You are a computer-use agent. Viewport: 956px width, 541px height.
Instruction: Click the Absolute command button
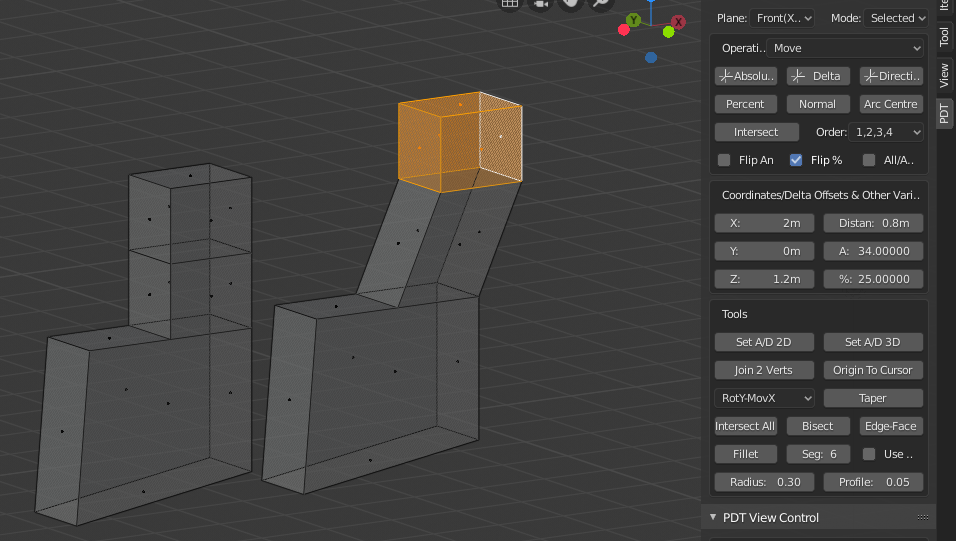[x=746, y=76]
